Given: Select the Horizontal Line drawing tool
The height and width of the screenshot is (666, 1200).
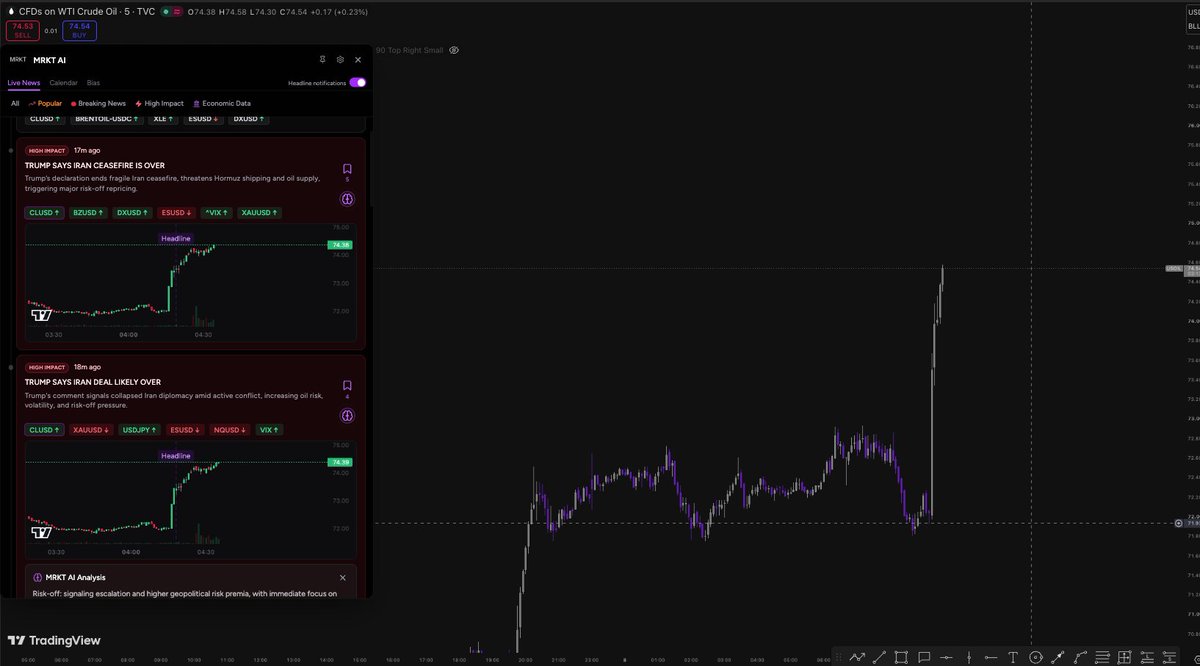Looking at the screenshot, I should pyautogui.click(x=946, y=657).
